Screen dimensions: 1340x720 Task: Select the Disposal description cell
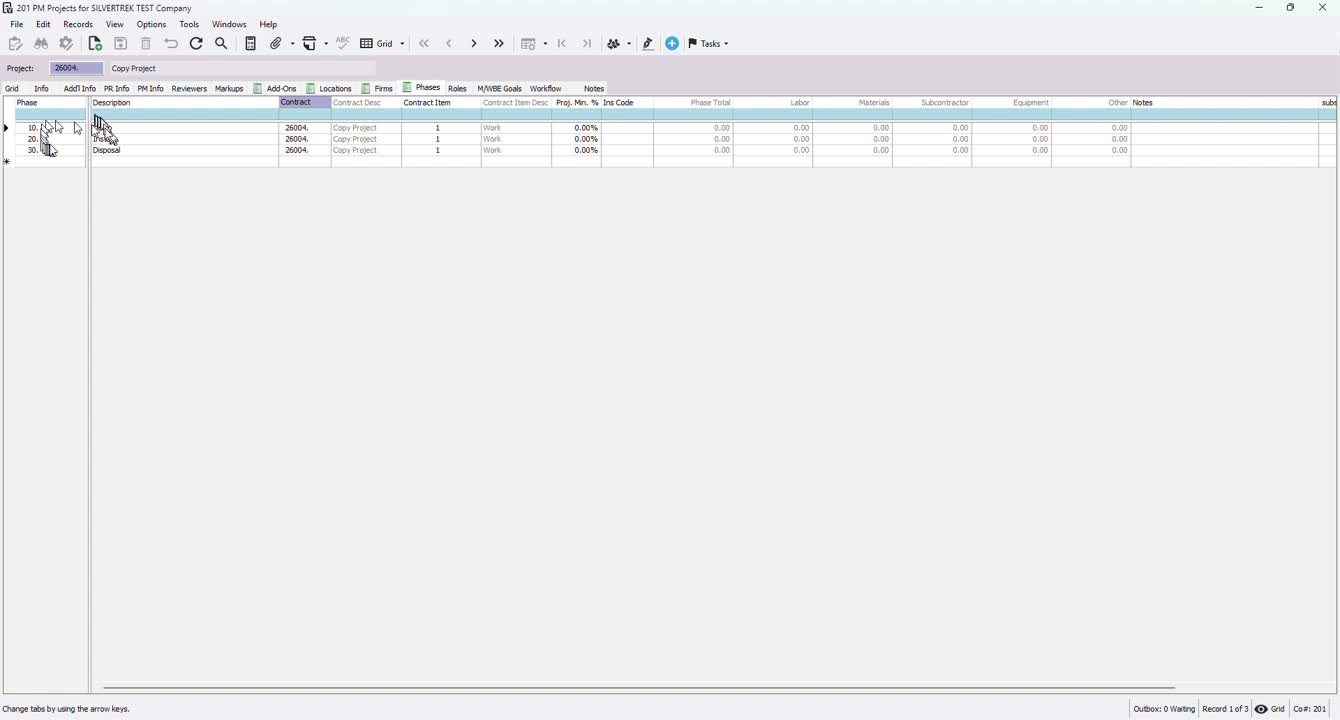pos(184,151)
